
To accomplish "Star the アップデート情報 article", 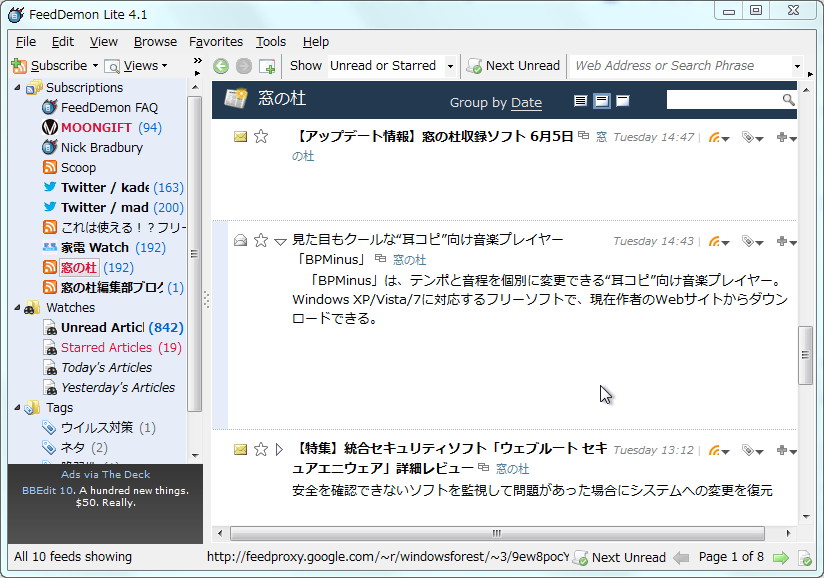I will pyautogui.click(x=261, y=137).
